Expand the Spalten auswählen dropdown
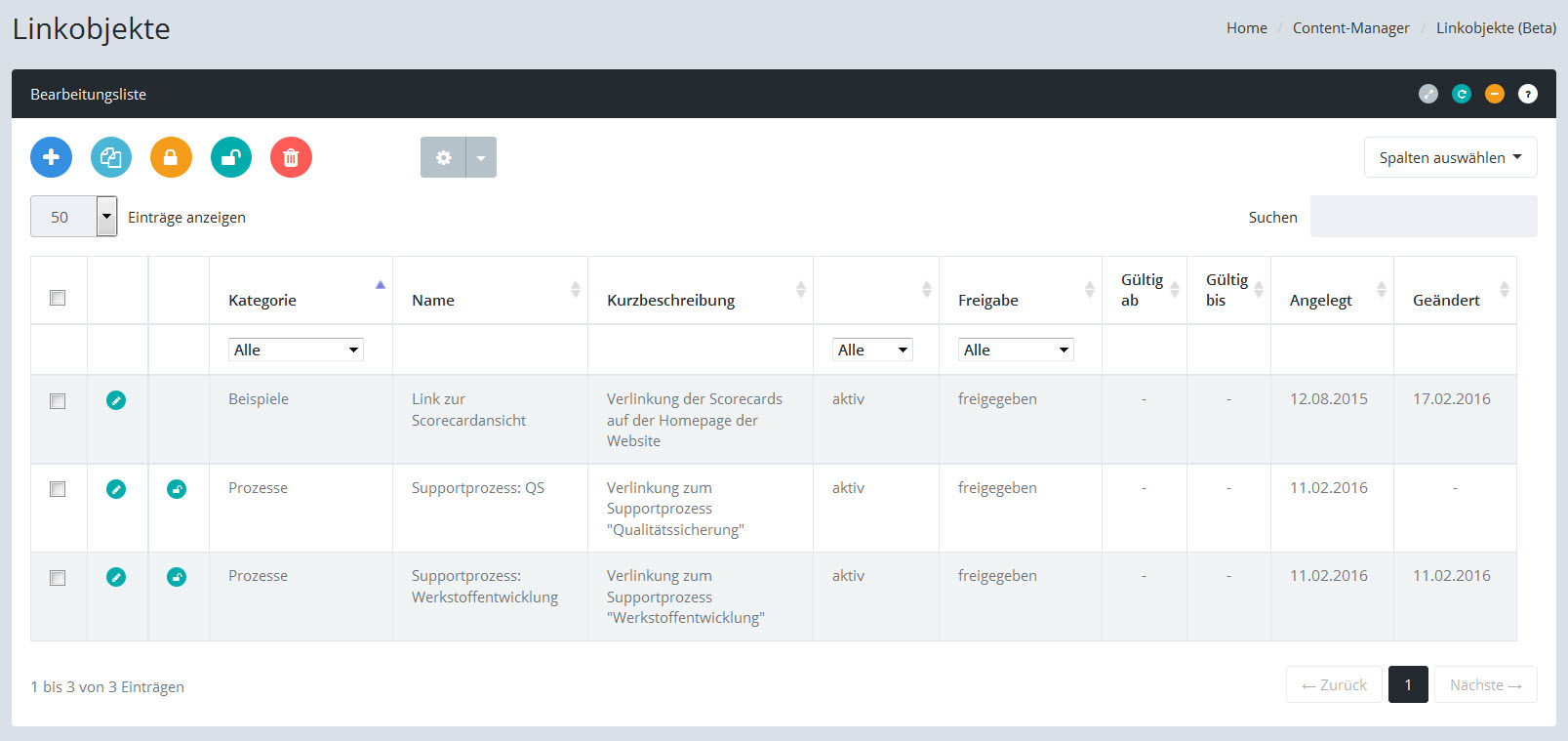The height and width of the screenshot is (741, 1568). [1449, 157]
